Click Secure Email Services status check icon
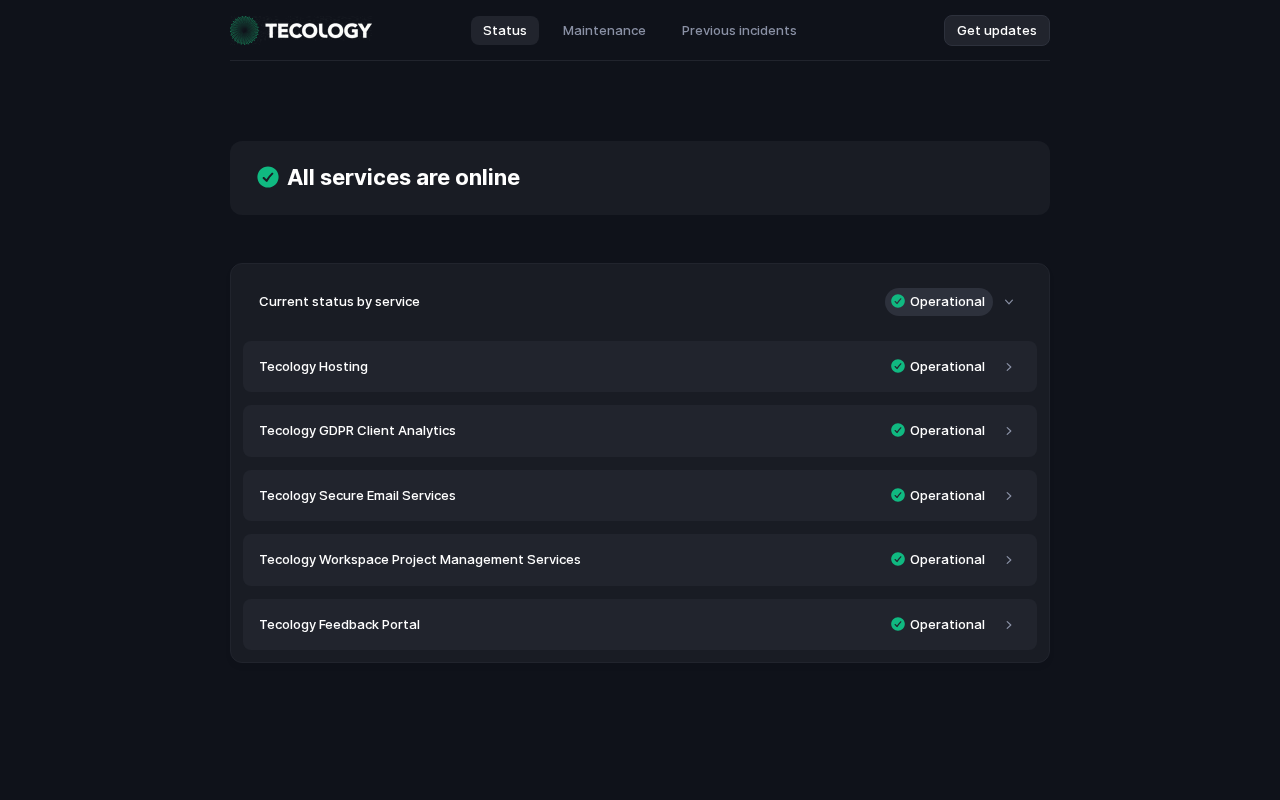Image resolution: width=1280 pixels, height=800 pixels. (x=898, y=495)
